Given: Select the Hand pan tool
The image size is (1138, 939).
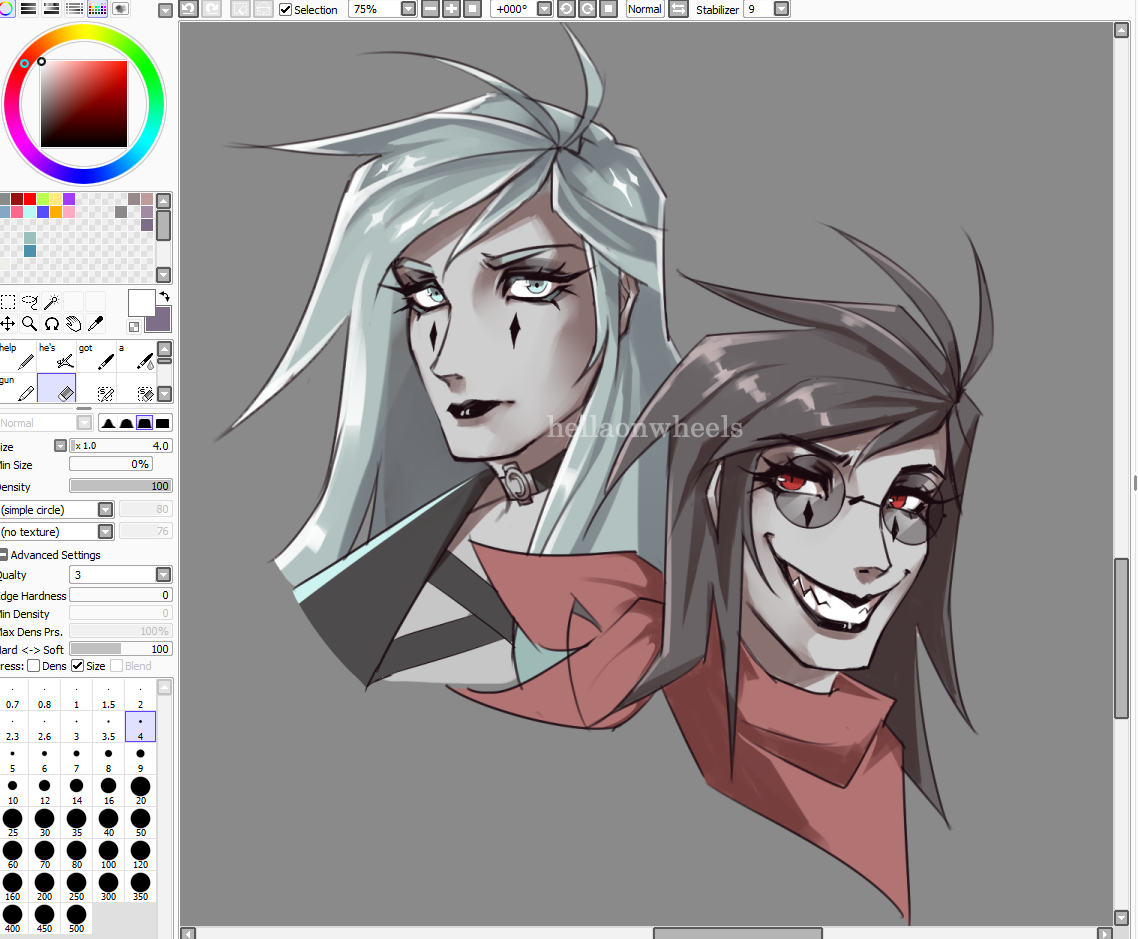Looking at the screenshot, I should click(x=74, y=324).
